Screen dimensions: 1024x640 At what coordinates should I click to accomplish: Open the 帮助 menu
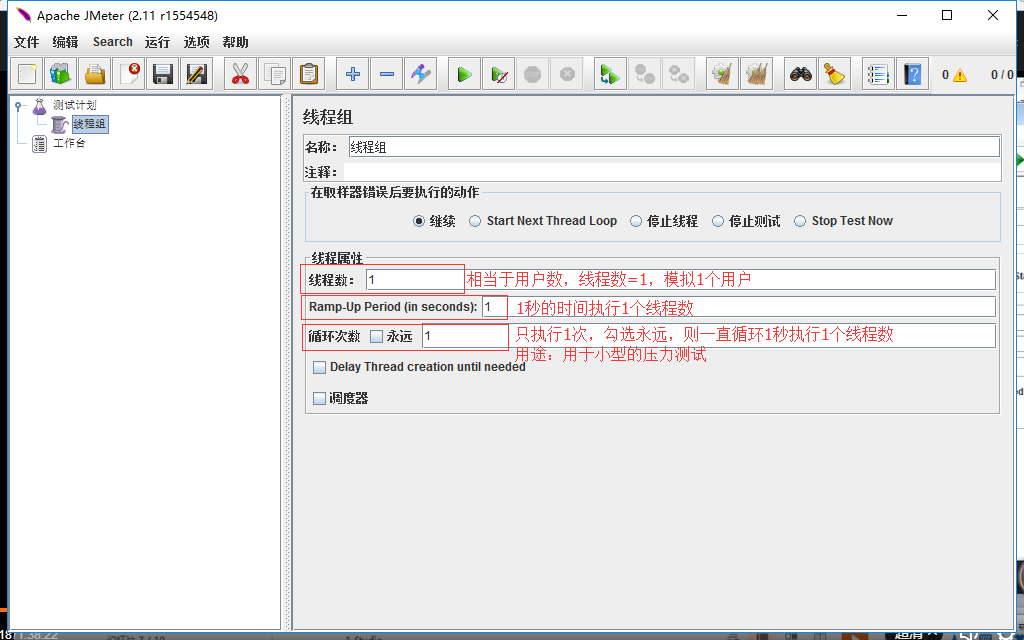(236, 42)
